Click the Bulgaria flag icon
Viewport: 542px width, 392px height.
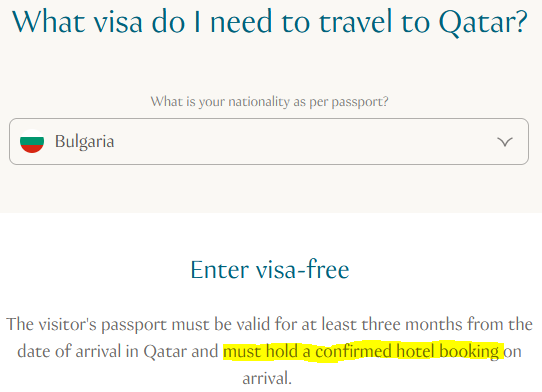[32, 141]
